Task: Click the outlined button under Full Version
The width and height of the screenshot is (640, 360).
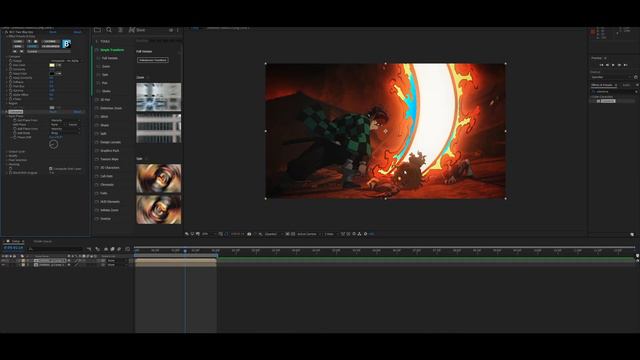Action: 153,60
